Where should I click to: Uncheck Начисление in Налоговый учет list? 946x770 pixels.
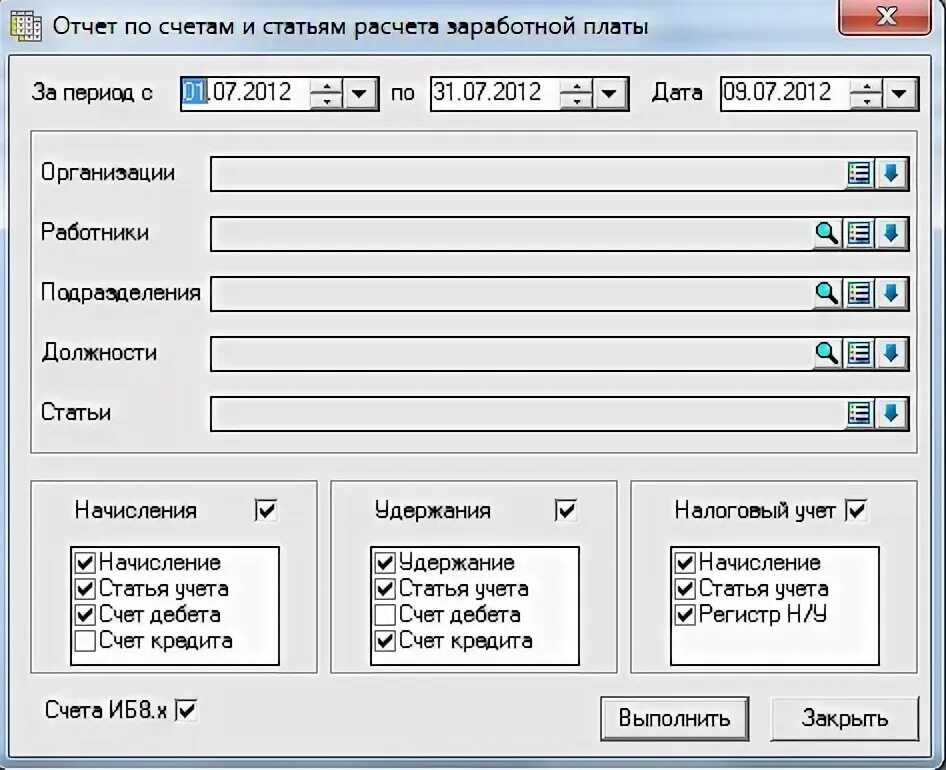pos(685,563)
